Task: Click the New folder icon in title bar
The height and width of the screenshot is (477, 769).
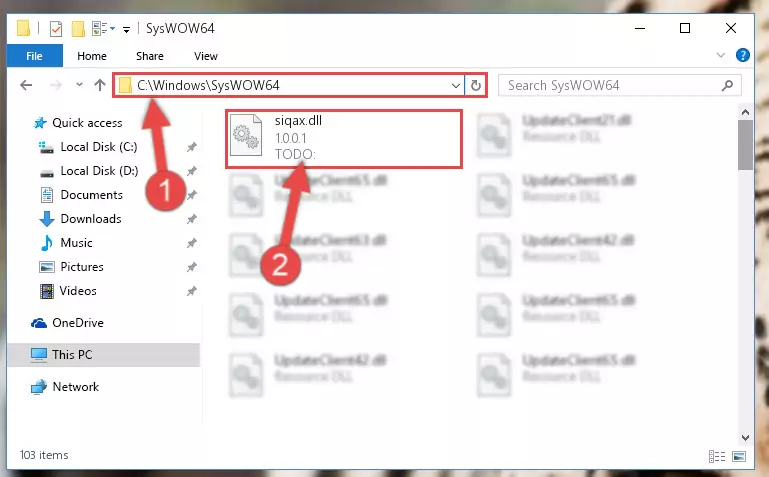Action: [x=78, y=29]
